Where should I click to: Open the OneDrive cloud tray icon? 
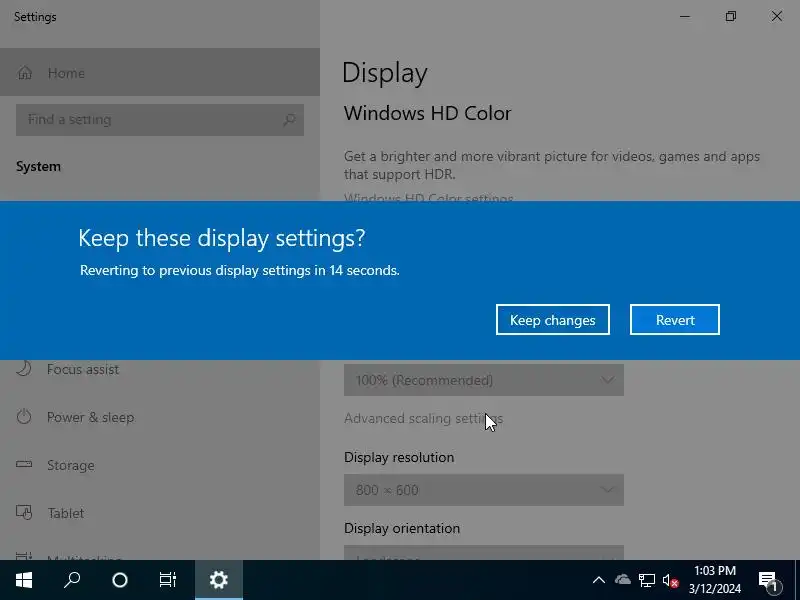point(622,580)
